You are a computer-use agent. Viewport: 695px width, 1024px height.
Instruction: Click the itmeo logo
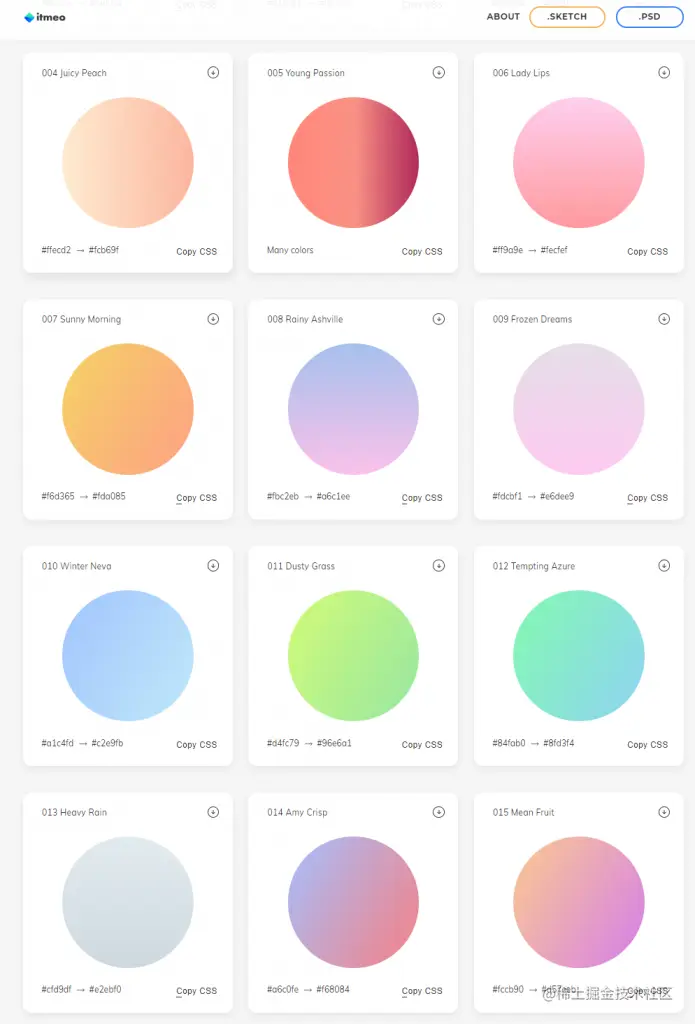(44, 18)
